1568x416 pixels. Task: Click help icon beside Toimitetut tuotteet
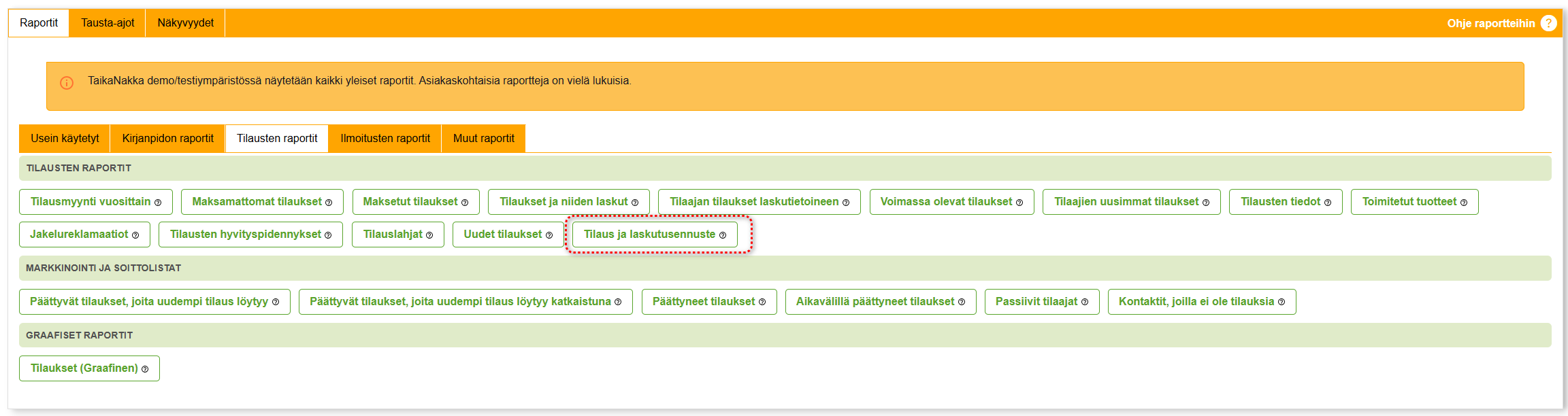click(1464, 203)
